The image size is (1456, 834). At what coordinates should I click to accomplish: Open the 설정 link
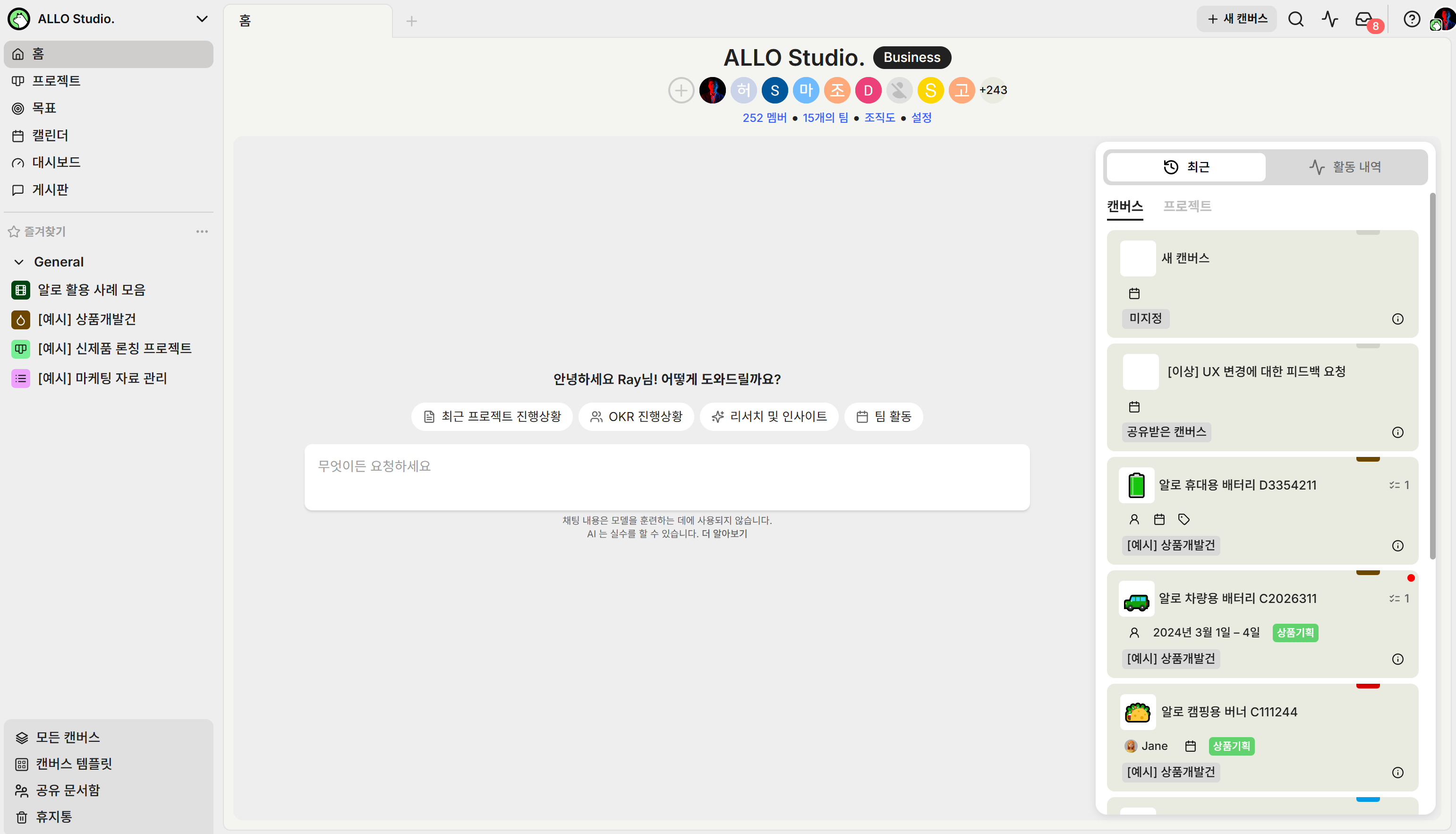921,118
